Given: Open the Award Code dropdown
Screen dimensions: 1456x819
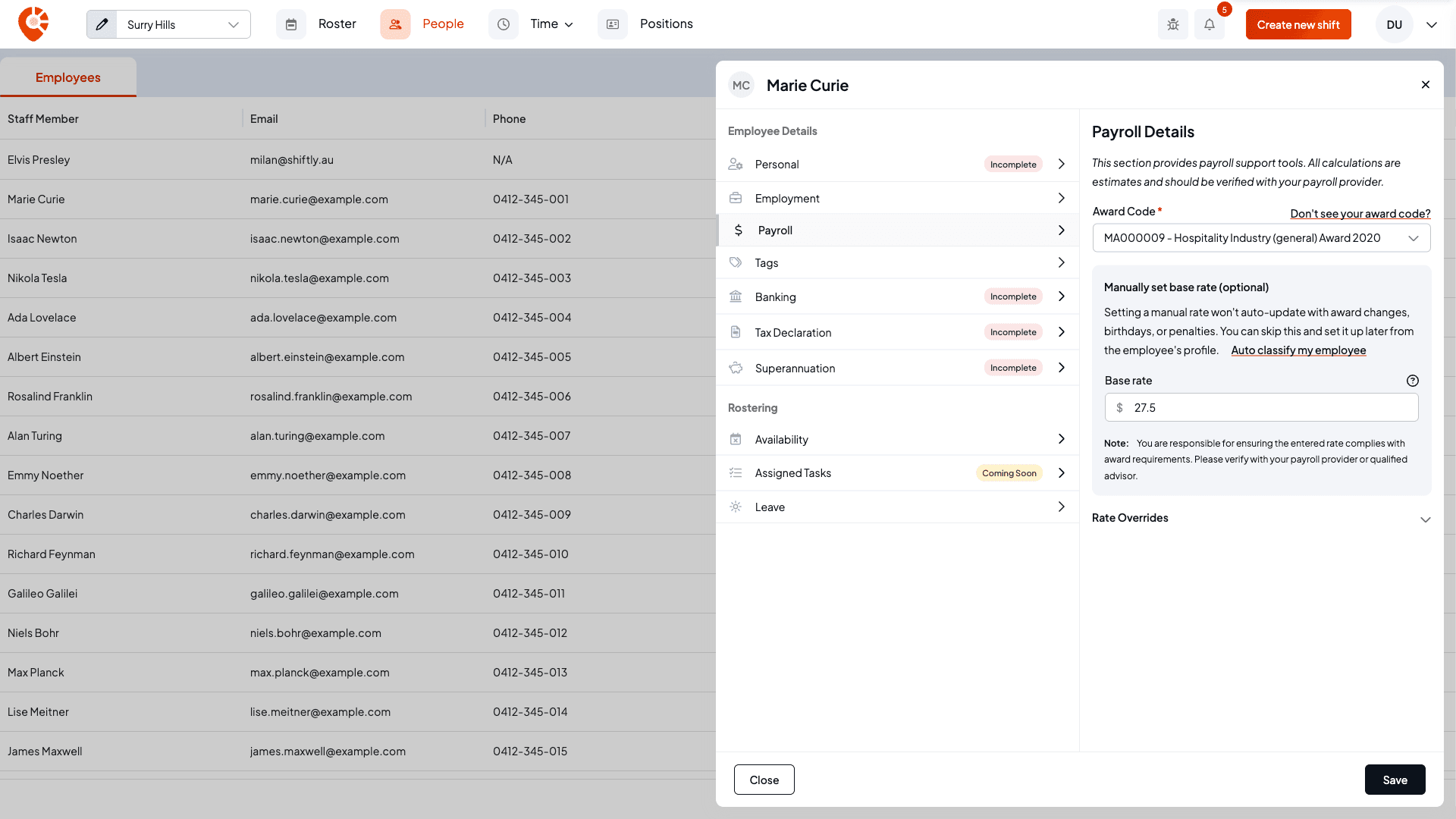Looking at the screenshot, I should click(1262, 238).
